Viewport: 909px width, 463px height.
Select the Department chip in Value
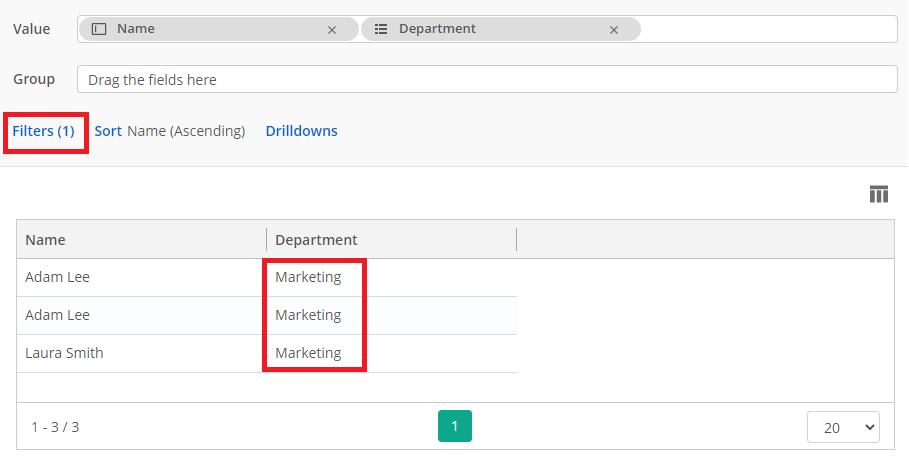pos(480,29)
